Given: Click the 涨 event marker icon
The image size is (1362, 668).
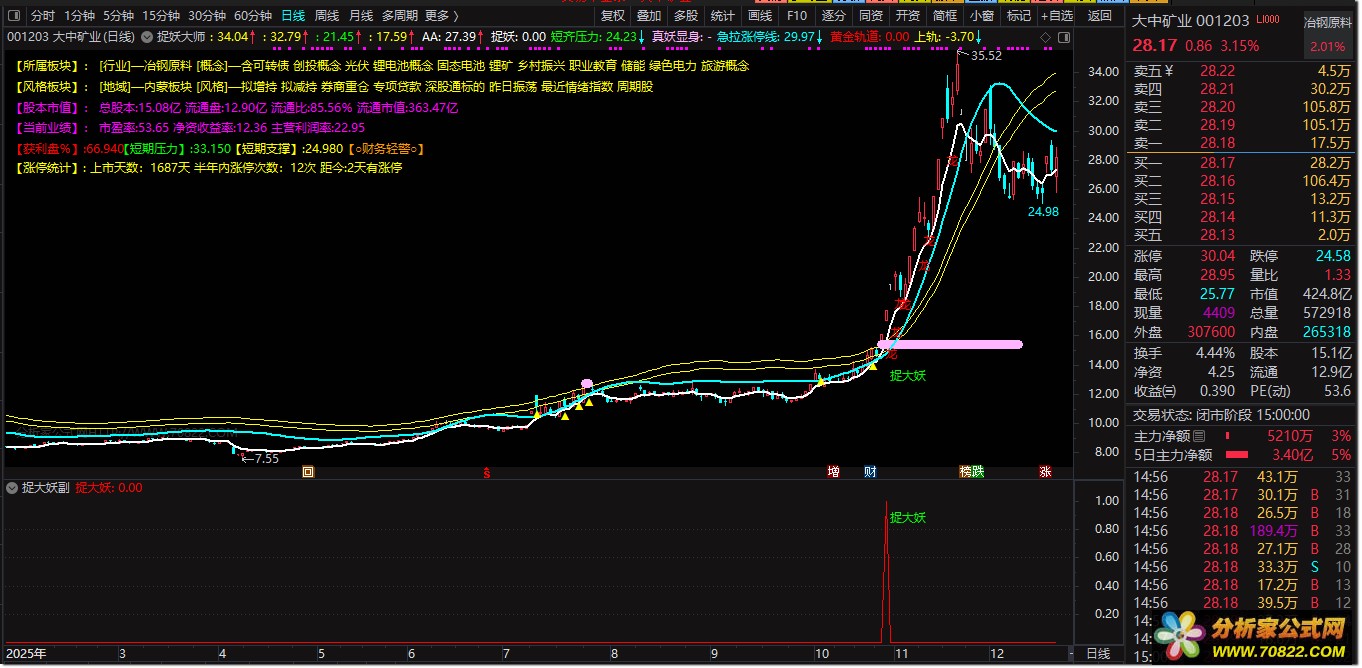Looking at the screenshot, I should coord(1045,472).
